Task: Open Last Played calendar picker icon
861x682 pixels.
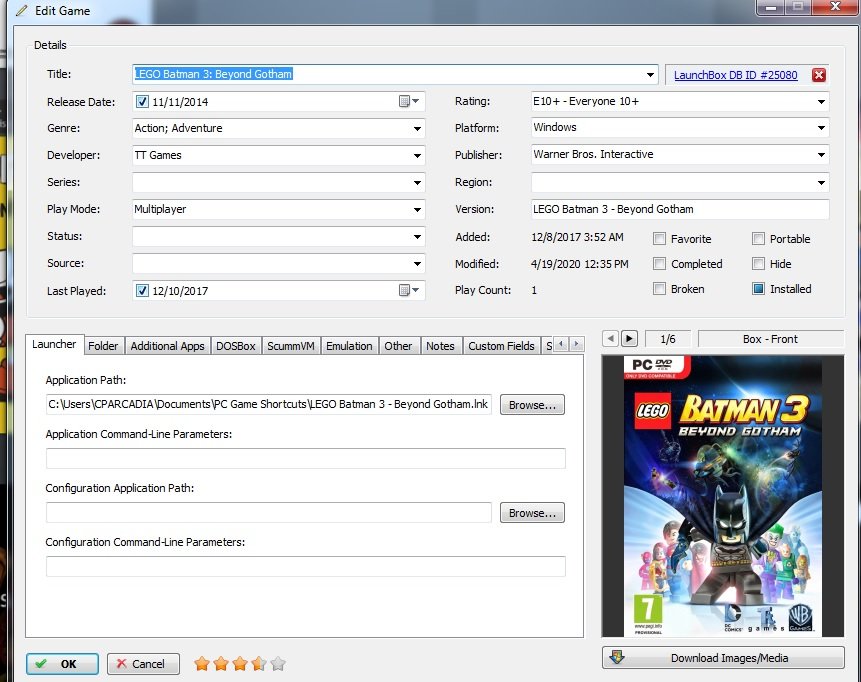Action: pyautogui.click(x=409, y=290)
